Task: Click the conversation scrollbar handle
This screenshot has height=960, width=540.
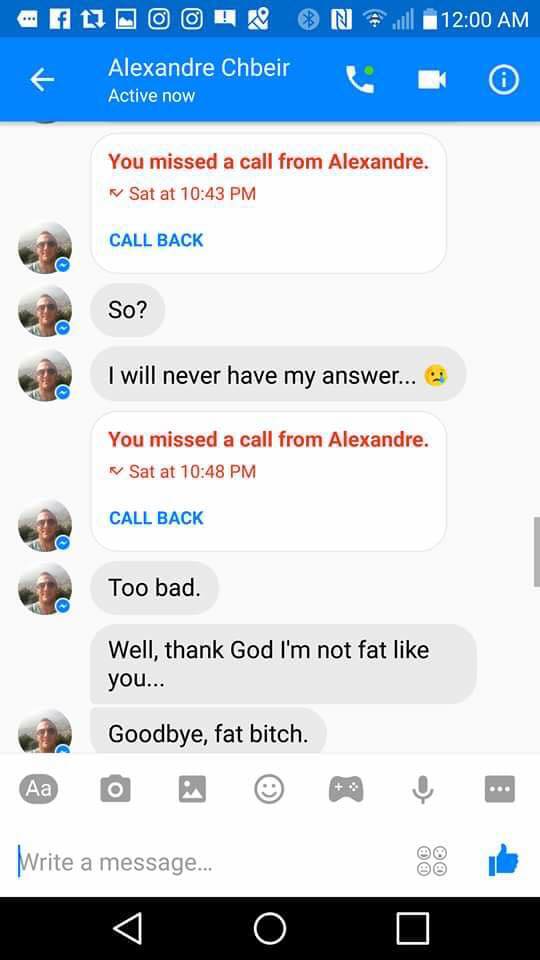Action: tap(536, 552)
